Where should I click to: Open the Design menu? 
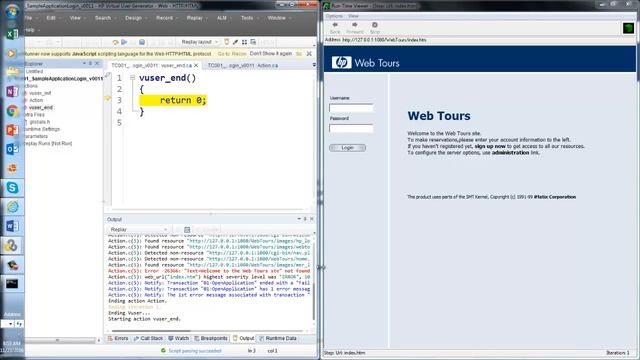pyautogui.click(x=133, y=18)
